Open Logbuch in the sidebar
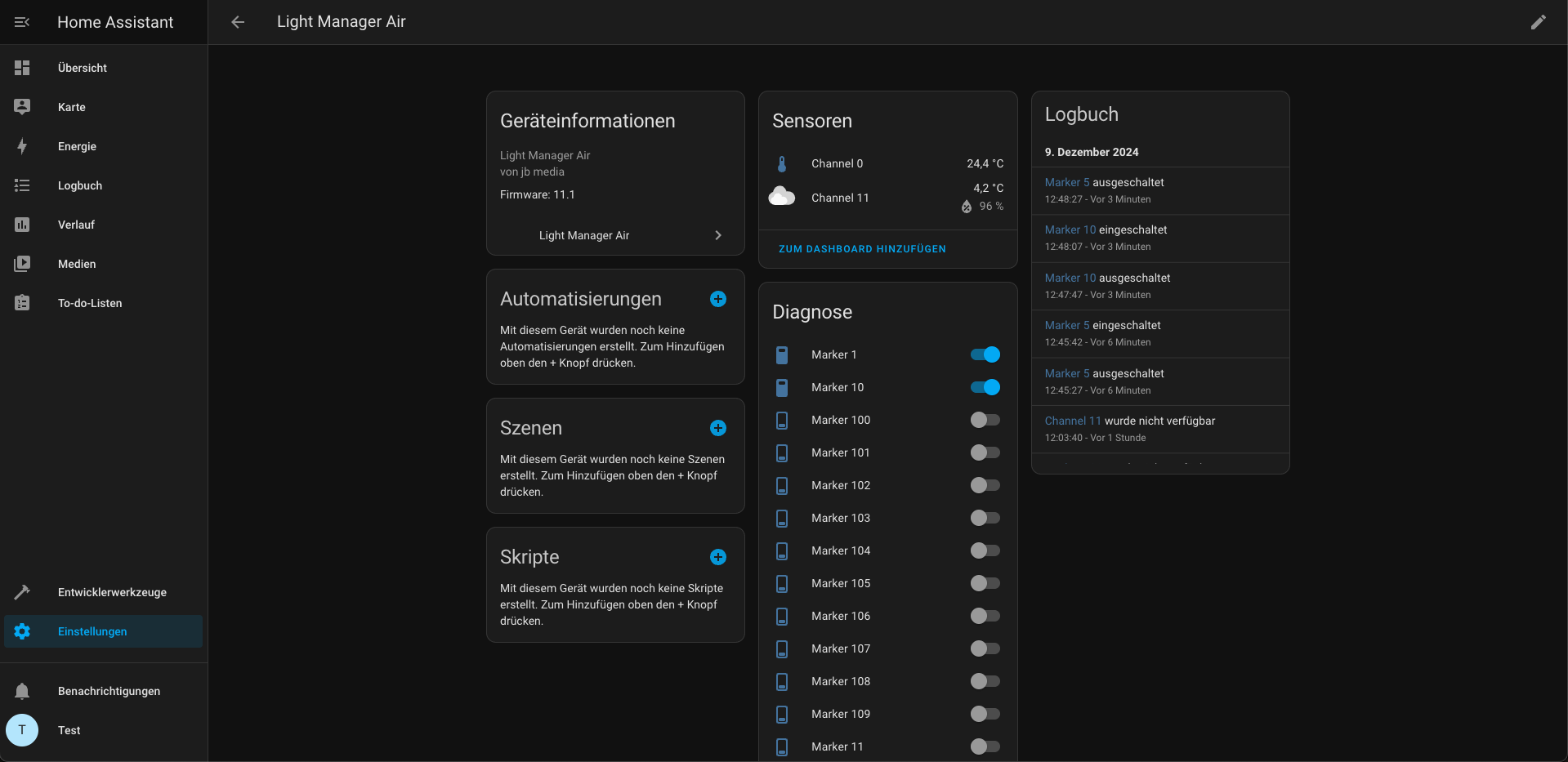Screen dimensions: 1568x762 [x=103, y=185]
